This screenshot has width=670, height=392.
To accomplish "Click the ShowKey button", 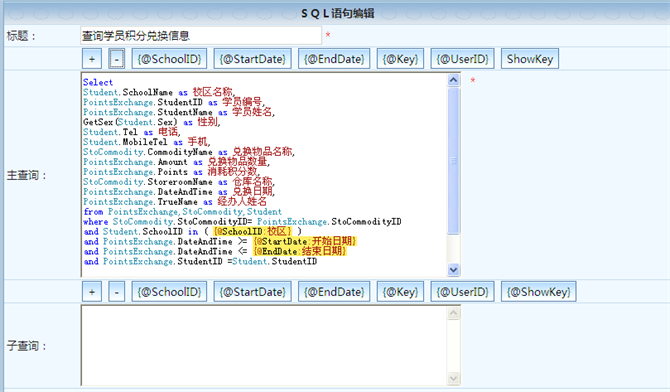I will click(530, 59).
